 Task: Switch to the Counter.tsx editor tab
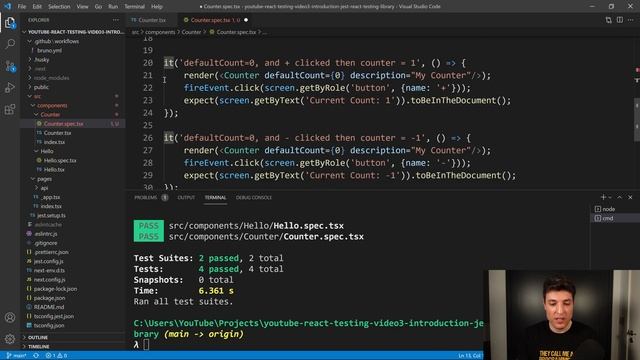(151, 20)
